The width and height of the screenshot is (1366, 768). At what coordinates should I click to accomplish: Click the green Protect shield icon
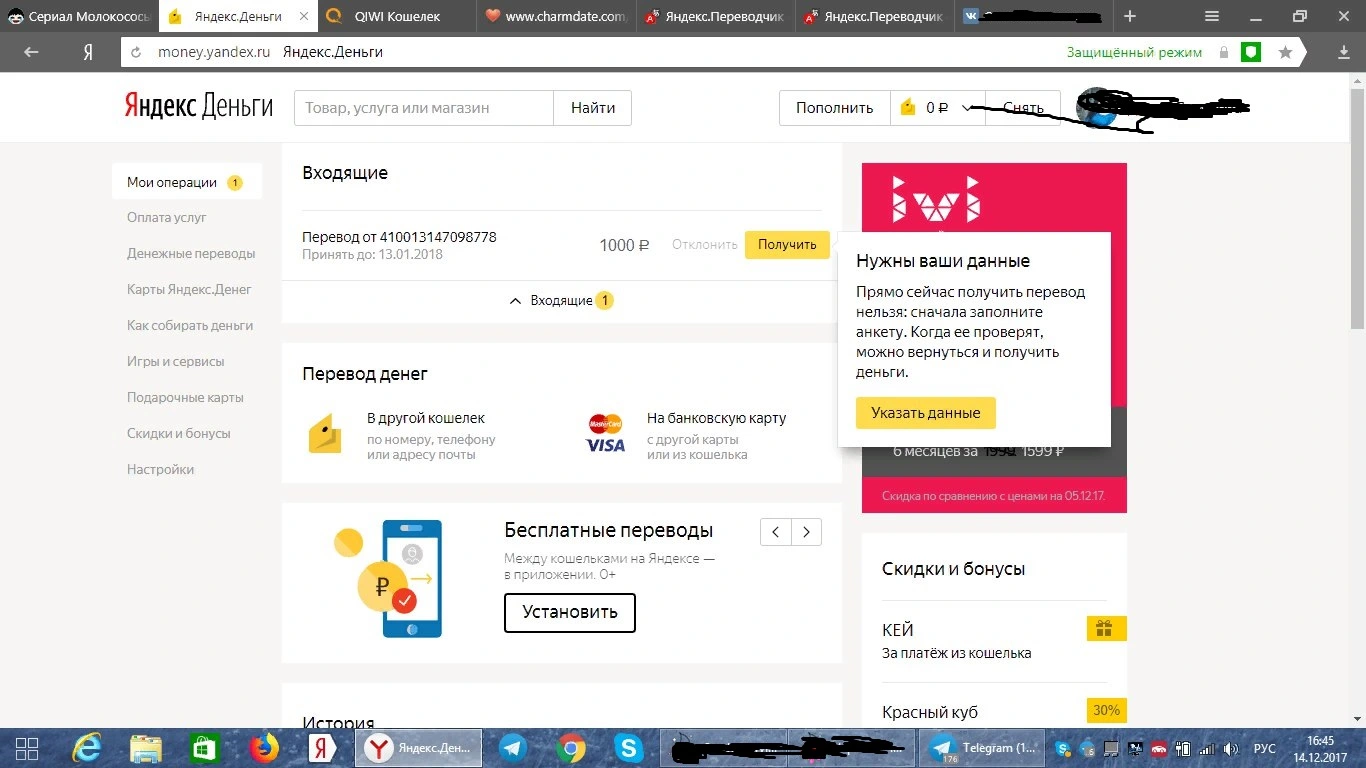tap(1251, 52)
